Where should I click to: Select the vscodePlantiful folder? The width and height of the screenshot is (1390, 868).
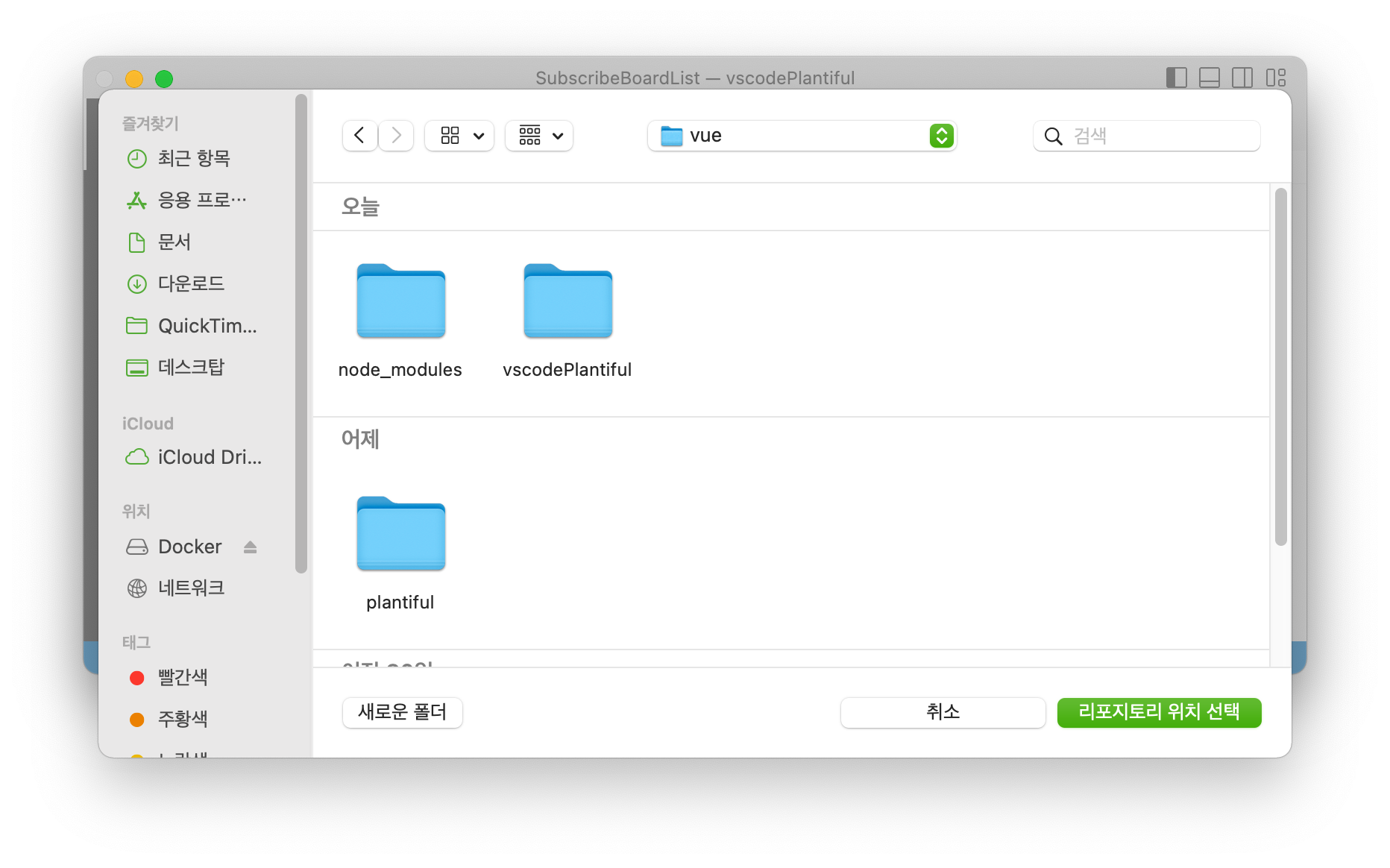tap(567, 321)
